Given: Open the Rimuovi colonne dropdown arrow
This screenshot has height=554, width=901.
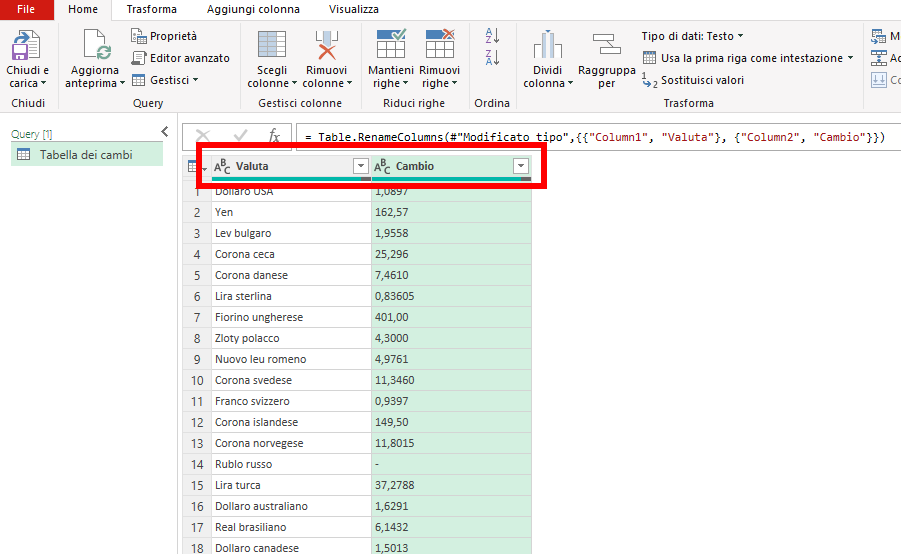Looking at the screenshot, I should tap(349, 83).
